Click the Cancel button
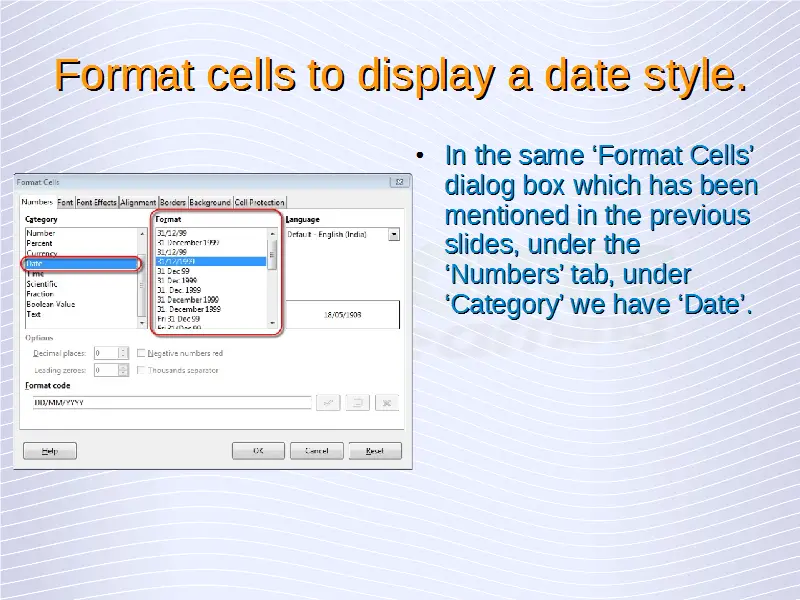Image resolution: width=800 pixels, height=600 pixels. (316, 451)
